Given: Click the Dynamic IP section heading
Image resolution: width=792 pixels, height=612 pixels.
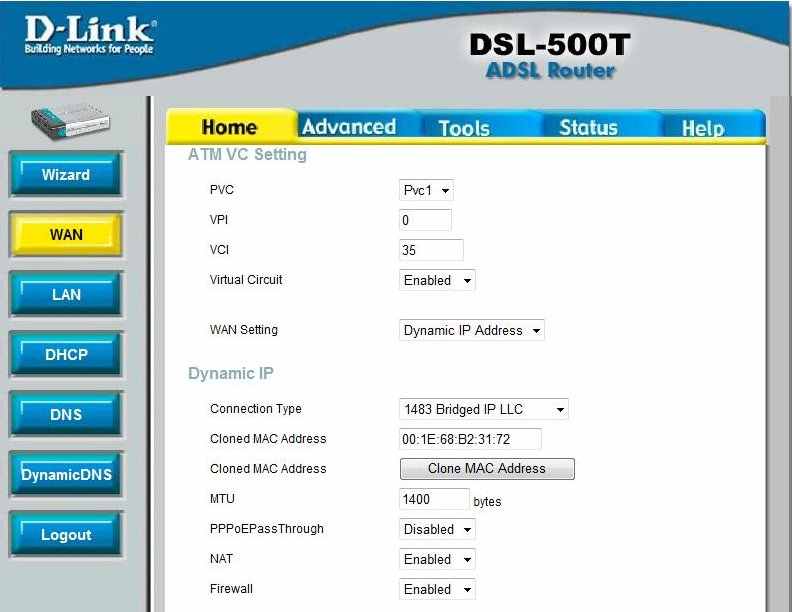Looking at the screenshot, I should (x=230, y=373).
